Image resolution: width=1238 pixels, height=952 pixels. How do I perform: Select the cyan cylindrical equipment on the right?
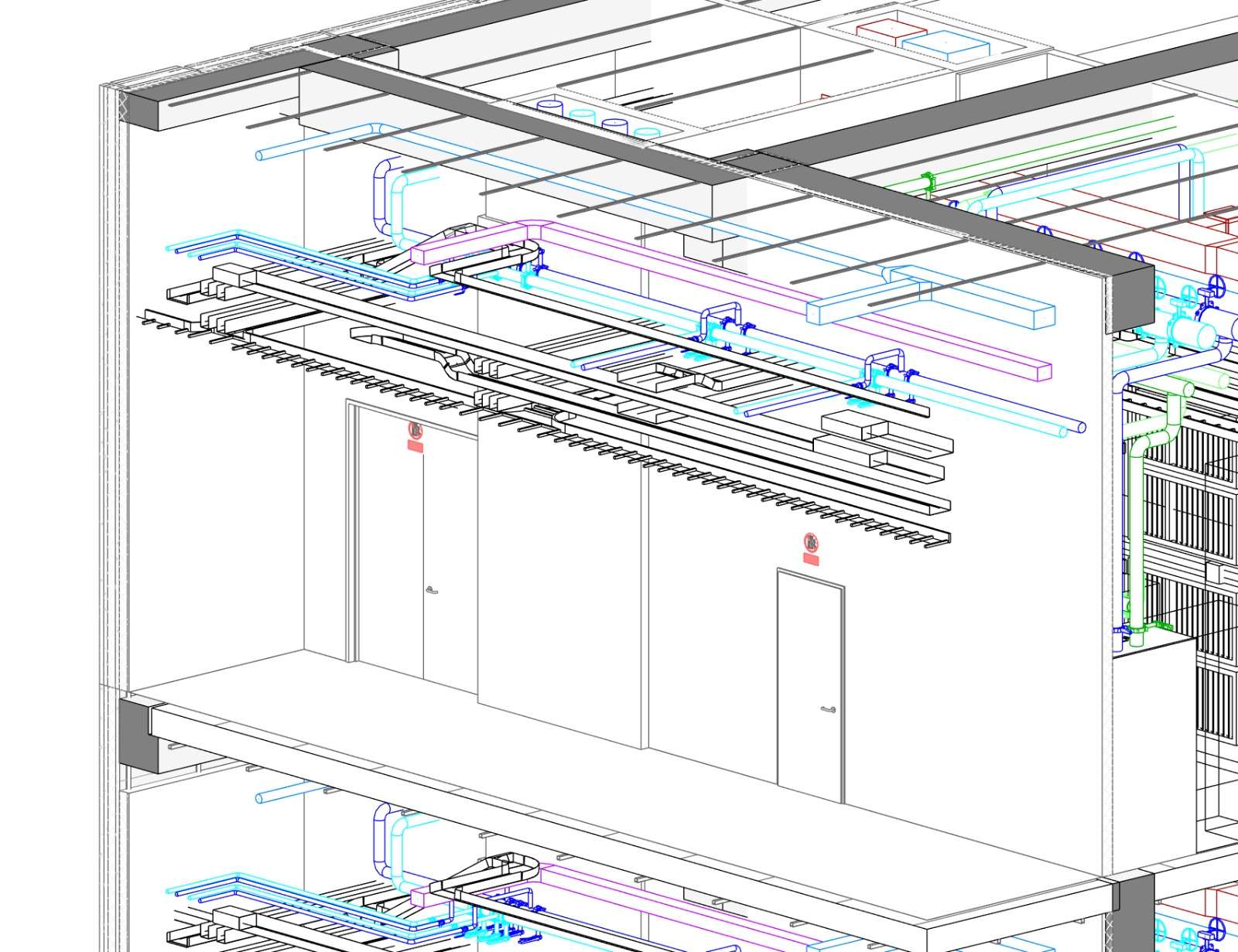coord(1192,336)
